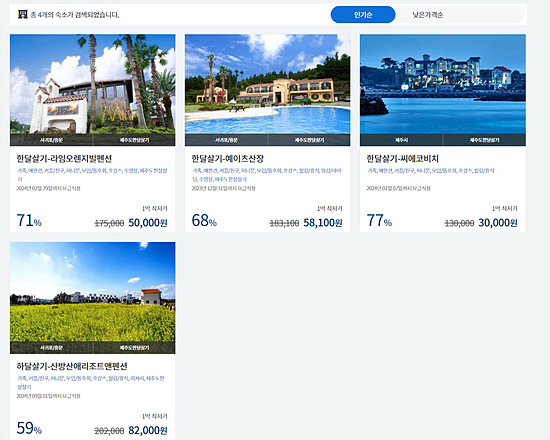550x440 pixels.
Task: Open the 한달살기-씨에코비치 title link
Action: coord(403,159)
